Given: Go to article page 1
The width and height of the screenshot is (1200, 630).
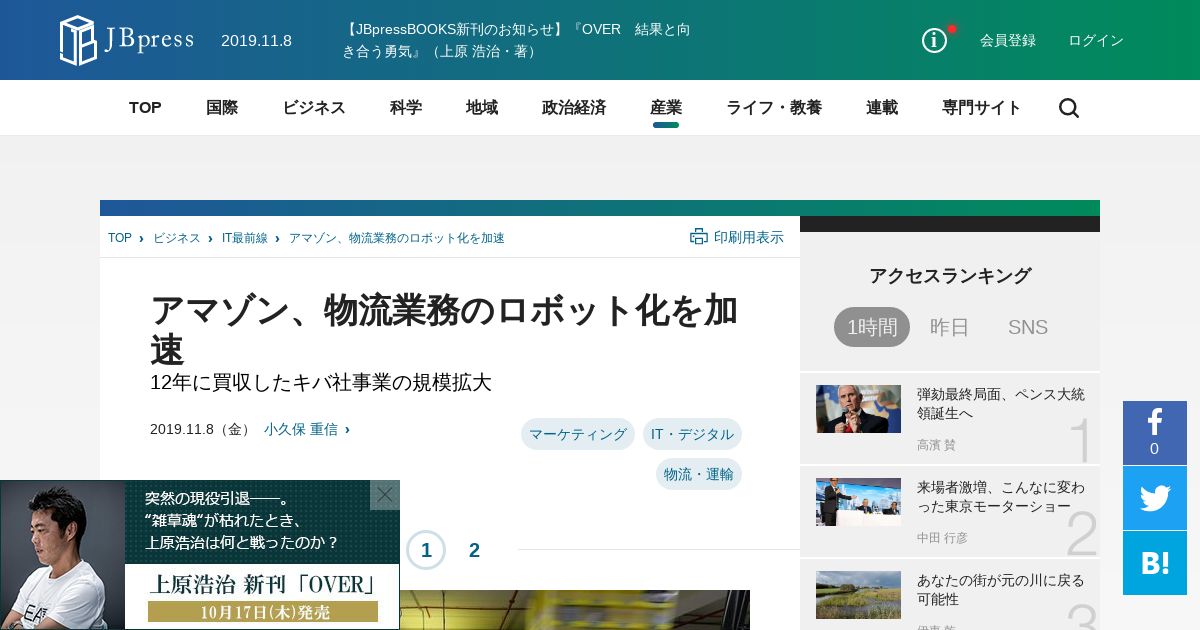Looking at the screenshot, I should pyautogui.click(x=426, y=550).
